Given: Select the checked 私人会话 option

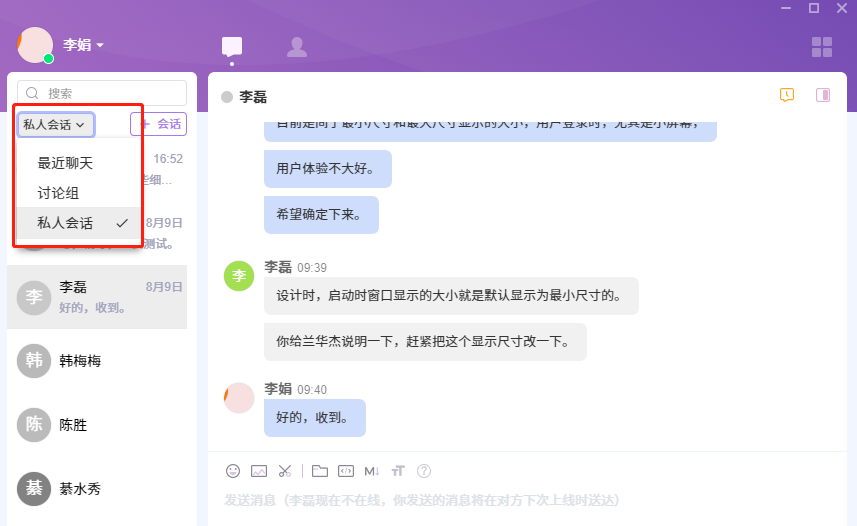Looking at the screenshot, I should pos(65,223).
